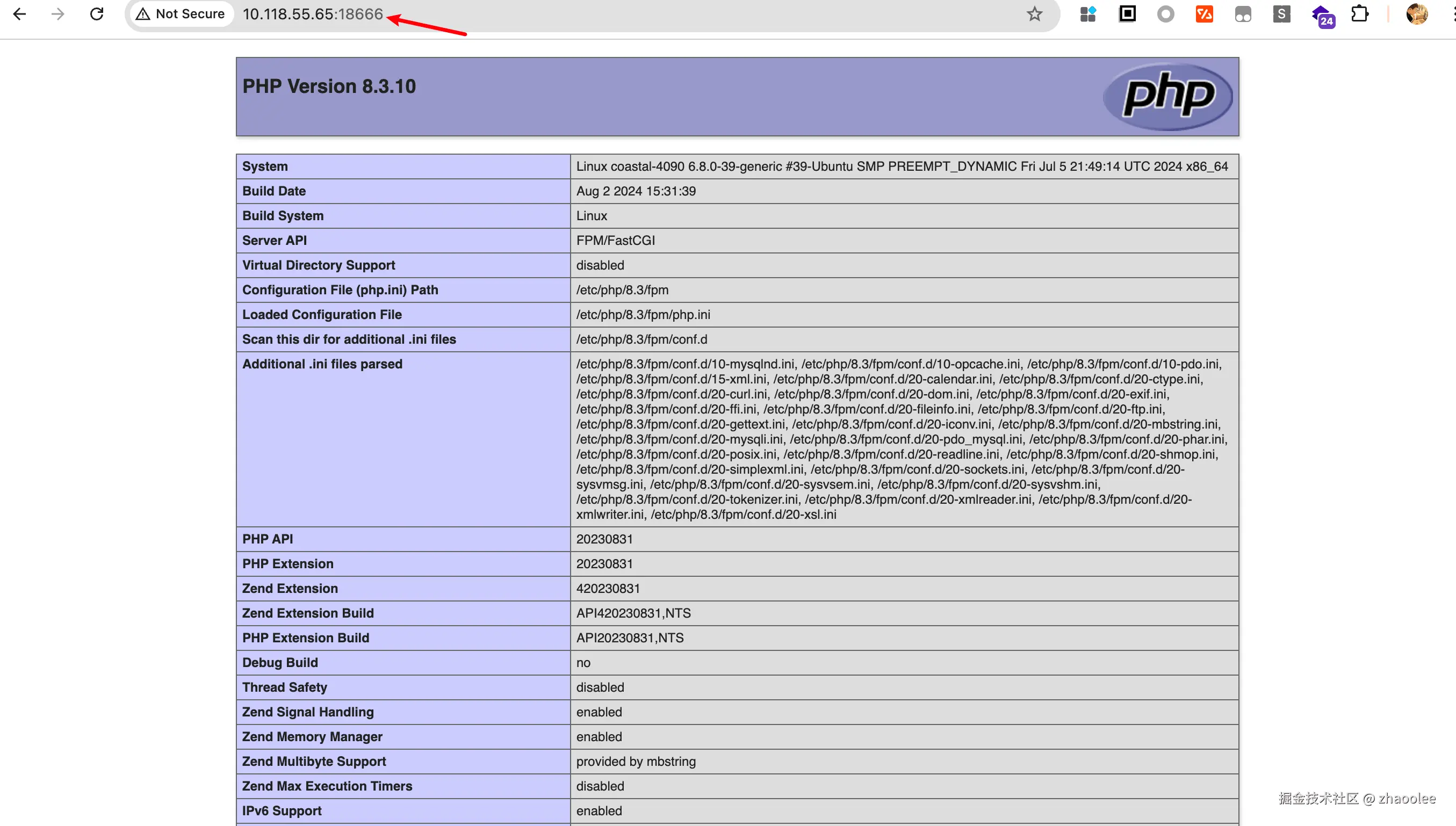Reload the page with the refresh icon
Viewport: 1456px width, 826px height.
[97, 13]
